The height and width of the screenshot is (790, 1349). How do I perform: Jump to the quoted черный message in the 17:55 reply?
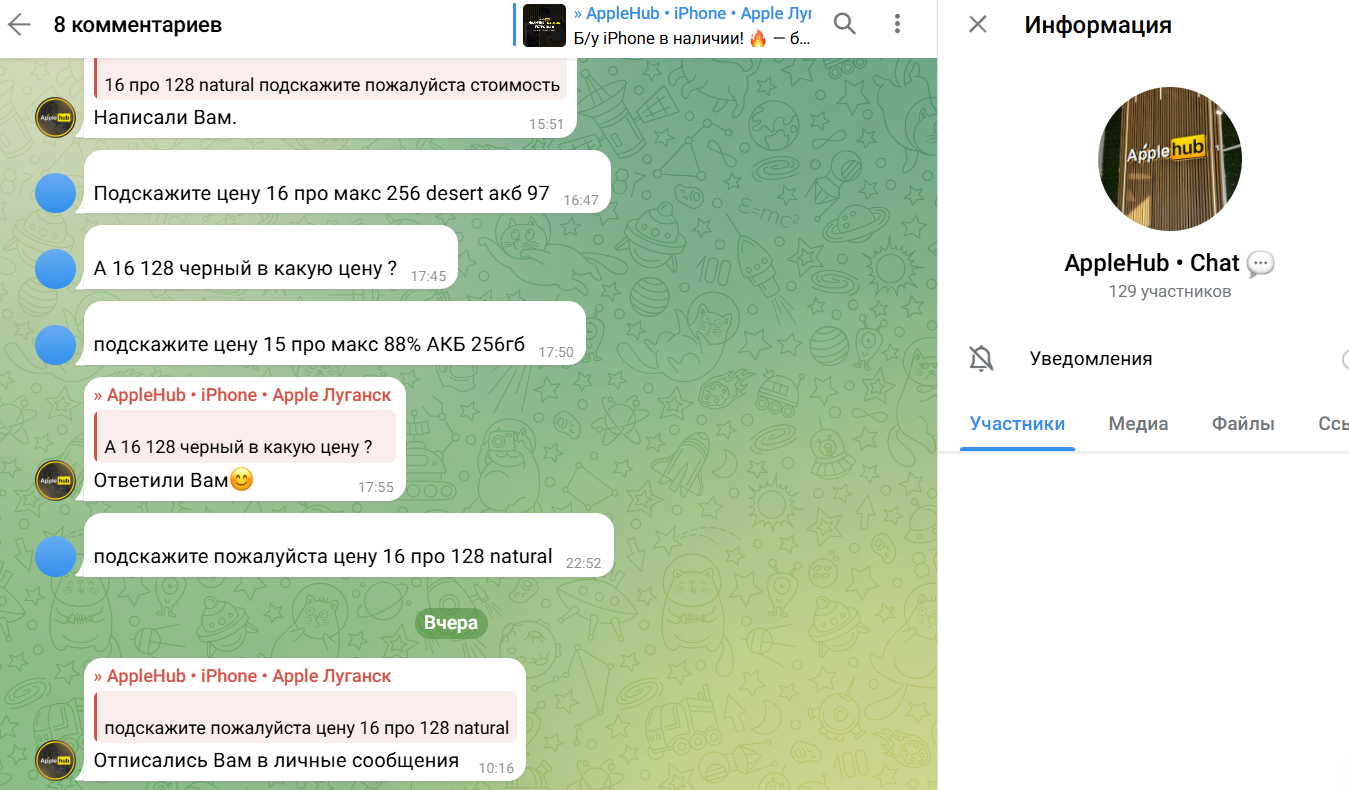(245, 437)
